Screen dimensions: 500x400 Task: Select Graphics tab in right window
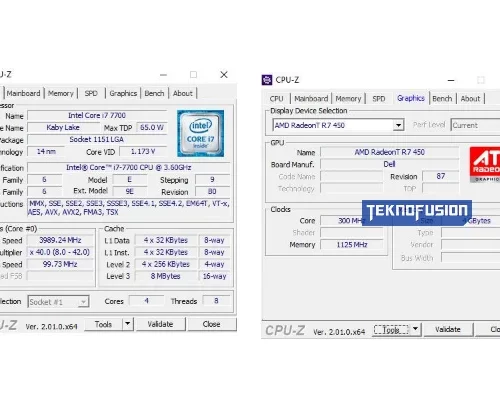tap(411, 98)
